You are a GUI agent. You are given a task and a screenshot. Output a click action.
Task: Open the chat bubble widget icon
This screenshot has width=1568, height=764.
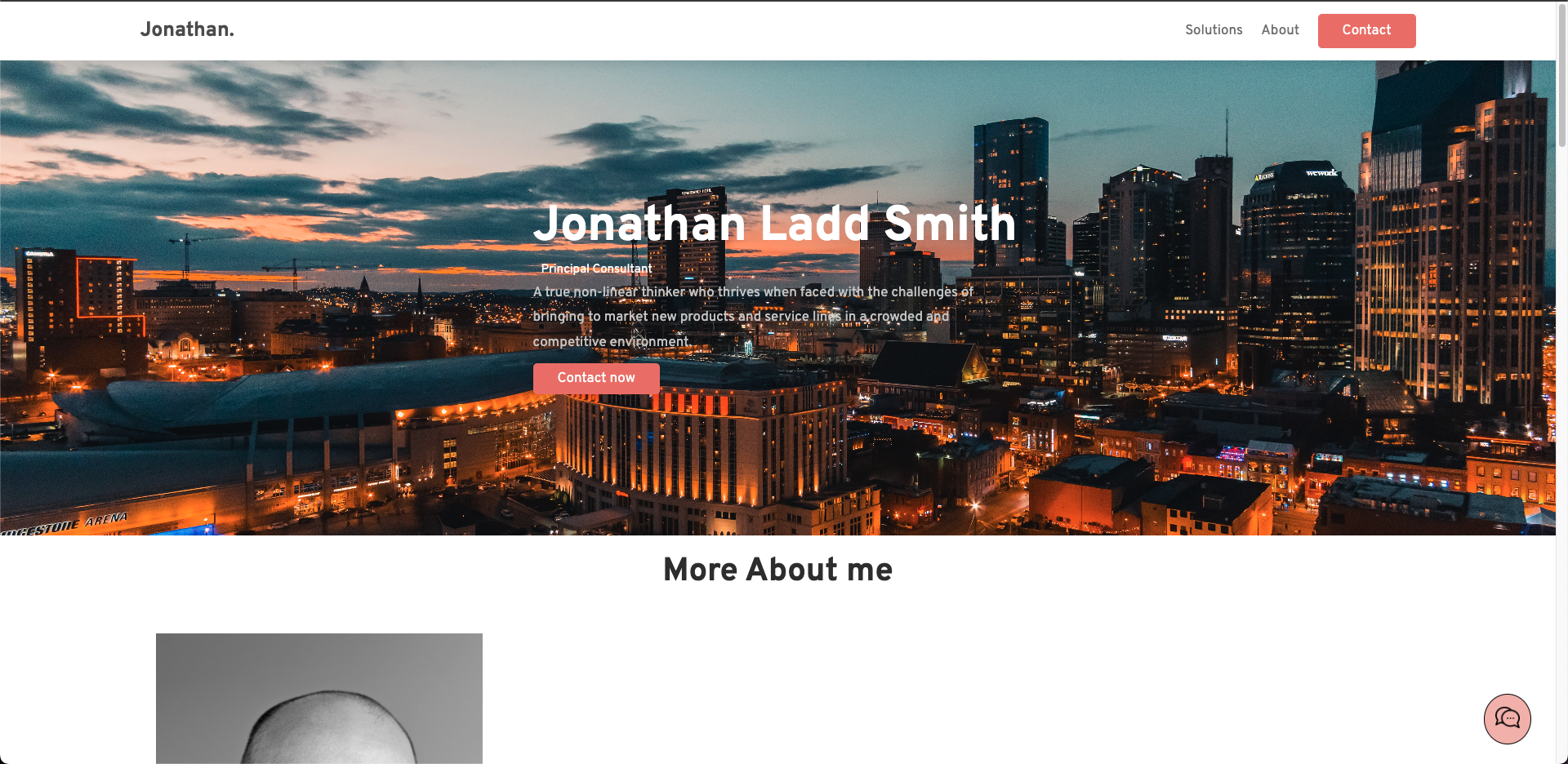pos(1507,718)
